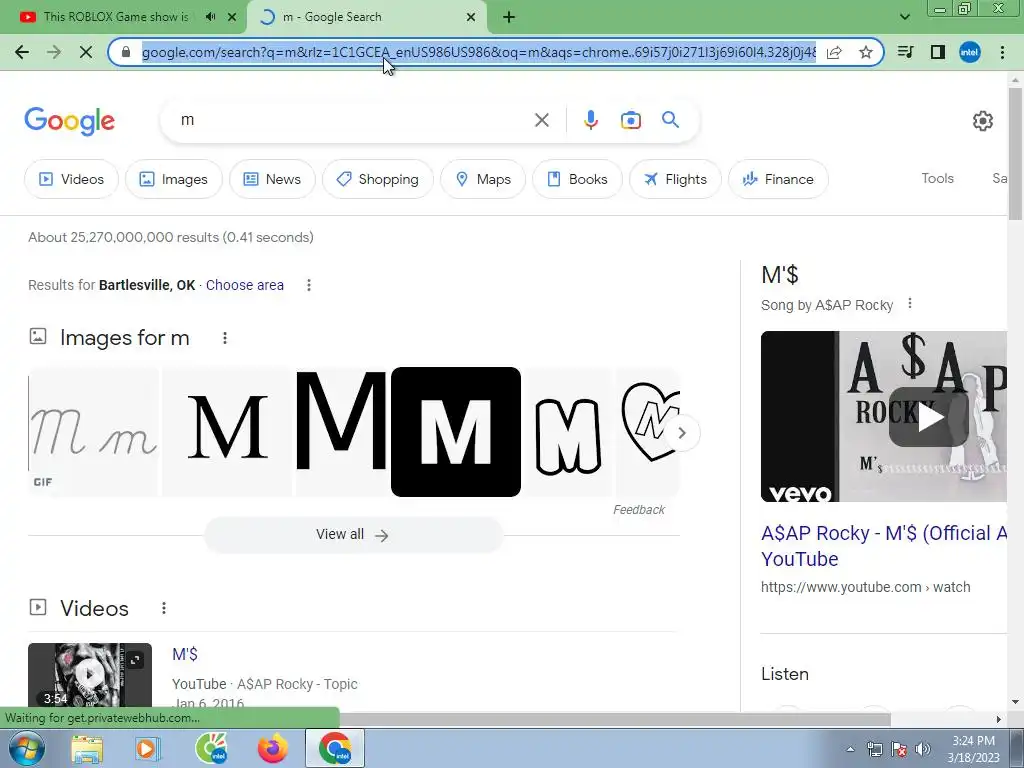Screen dimensions: 1024x768
Task: Show hidden system tray icons
Action: pos(850,749)
